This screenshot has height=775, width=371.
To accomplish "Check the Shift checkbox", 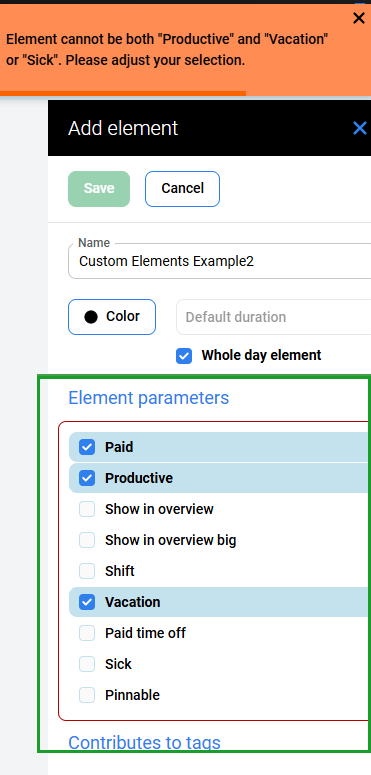I will [87, 571].
